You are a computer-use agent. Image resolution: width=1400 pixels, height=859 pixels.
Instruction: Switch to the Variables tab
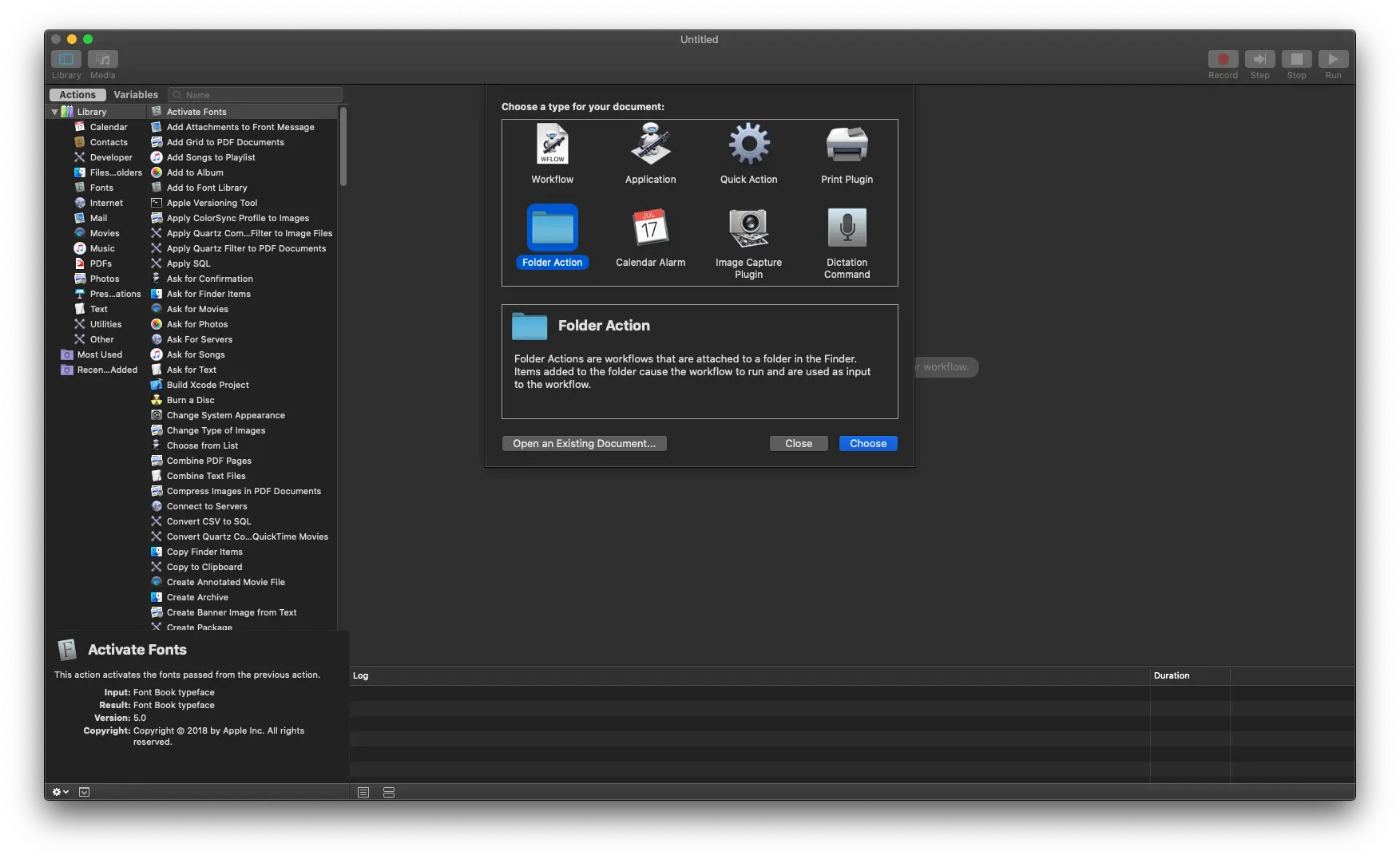136,94
